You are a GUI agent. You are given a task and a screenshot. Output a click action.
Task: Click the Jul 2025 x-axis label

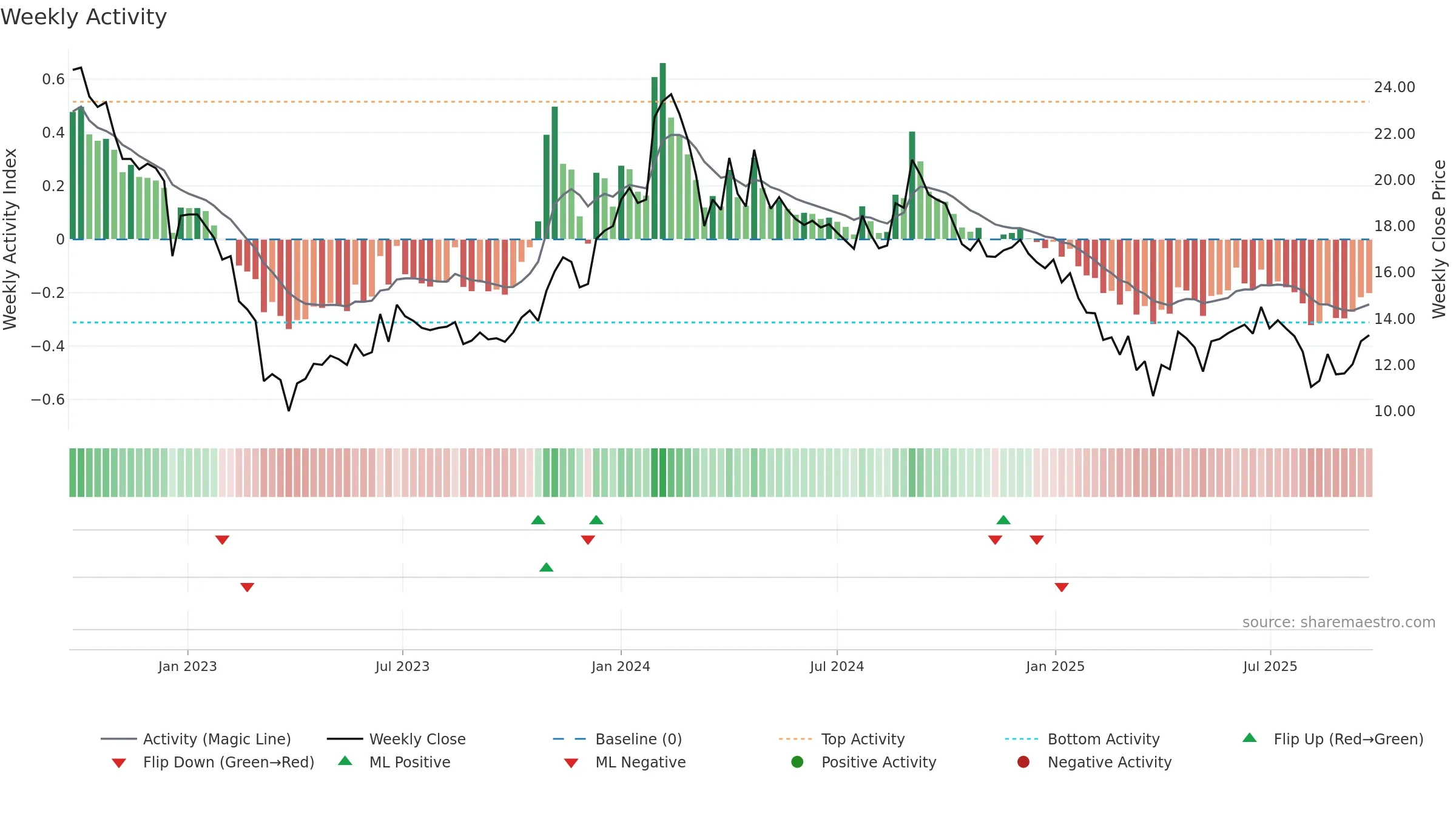[x=1270, y=666]
